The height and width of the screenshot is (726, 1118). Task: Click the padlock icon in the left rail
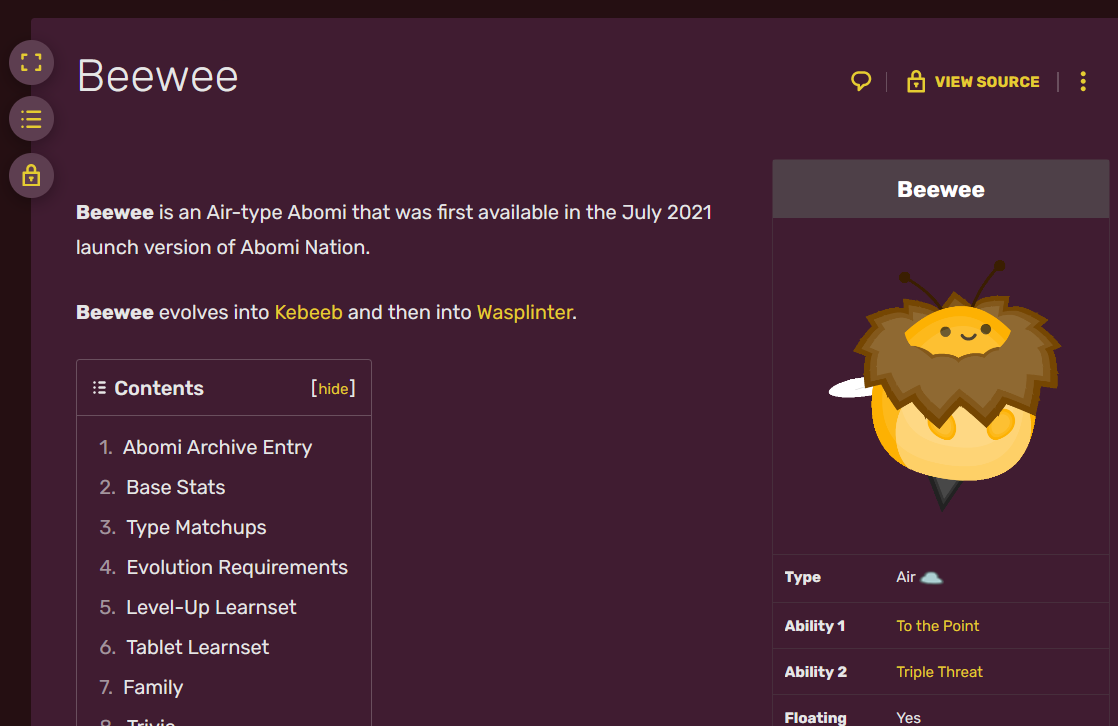(x=31, y=175)
